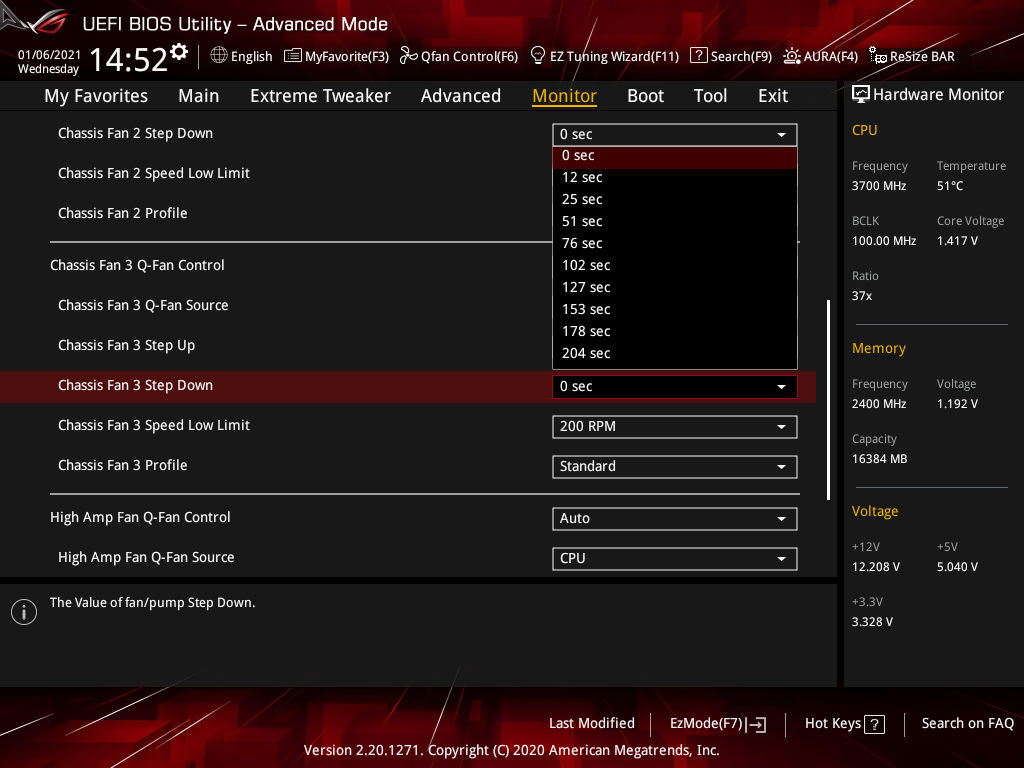
Task: Open the Tool tab
Action: pyautogui.click(x=710, y=96)
